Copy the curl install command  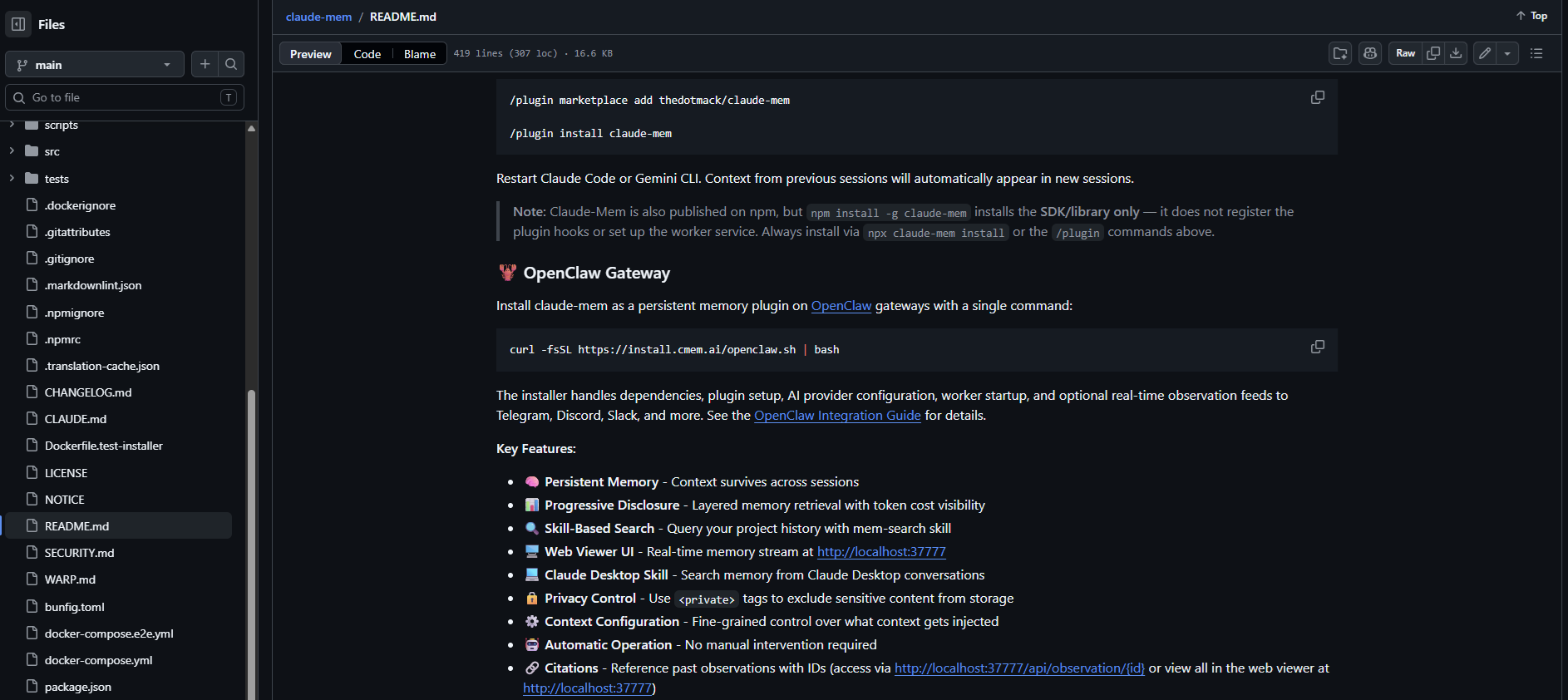point(1318,347)
